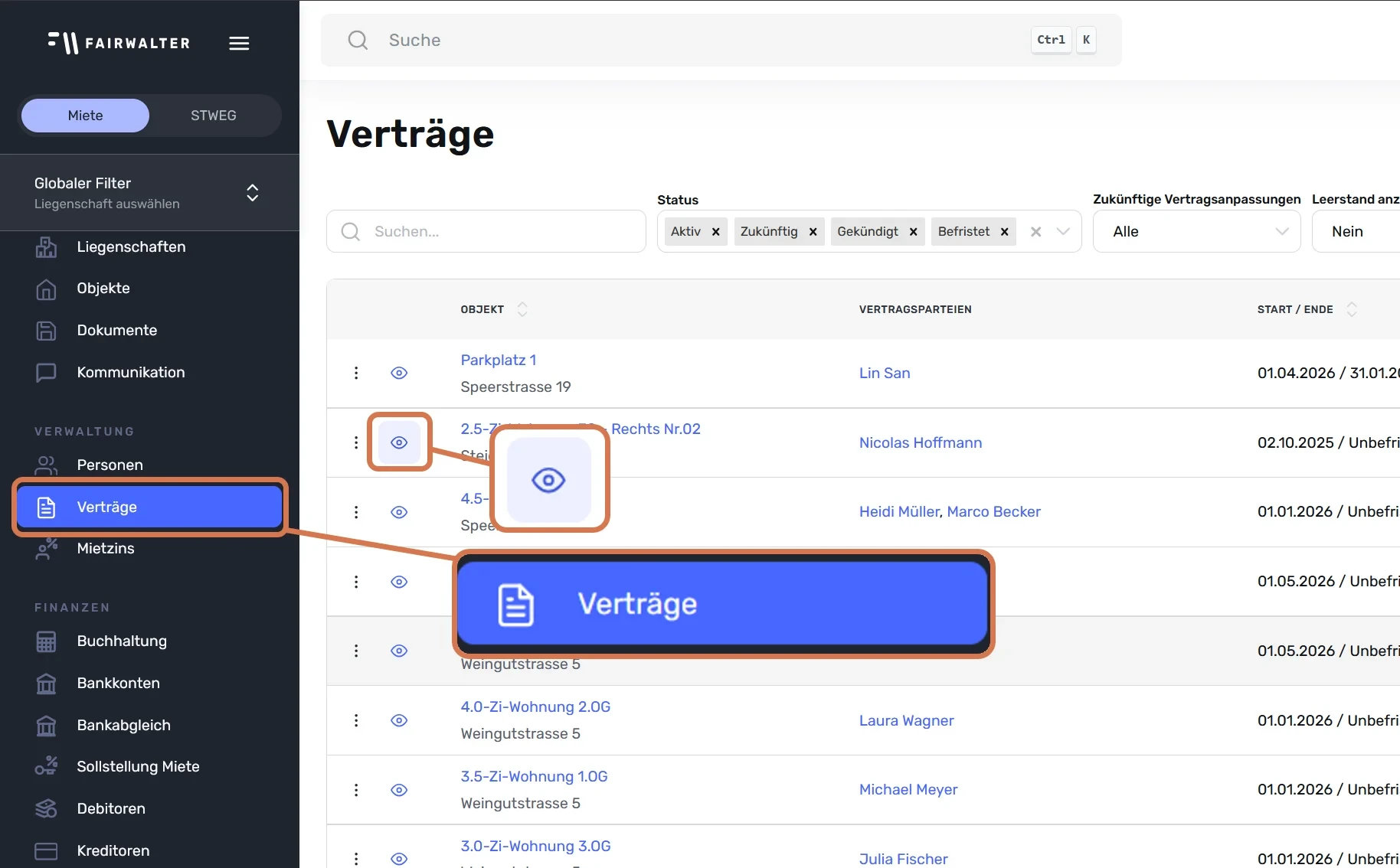Click the Bankabgleich icon

coord(46,726)
